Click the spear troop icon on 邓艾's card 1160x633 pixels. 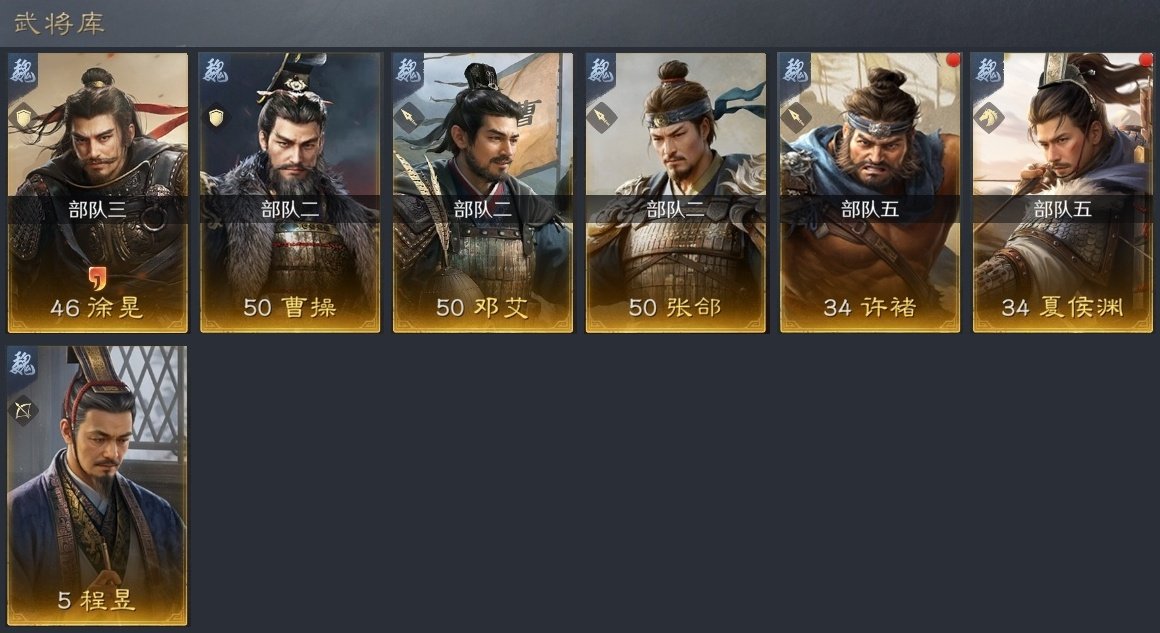(x=409, y=118)
